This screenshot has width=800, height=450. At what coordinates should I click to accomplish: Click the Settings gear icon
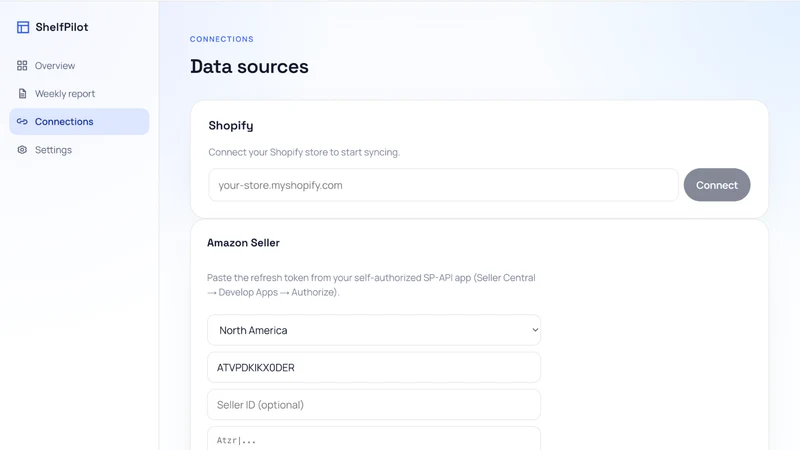(22, 149)
